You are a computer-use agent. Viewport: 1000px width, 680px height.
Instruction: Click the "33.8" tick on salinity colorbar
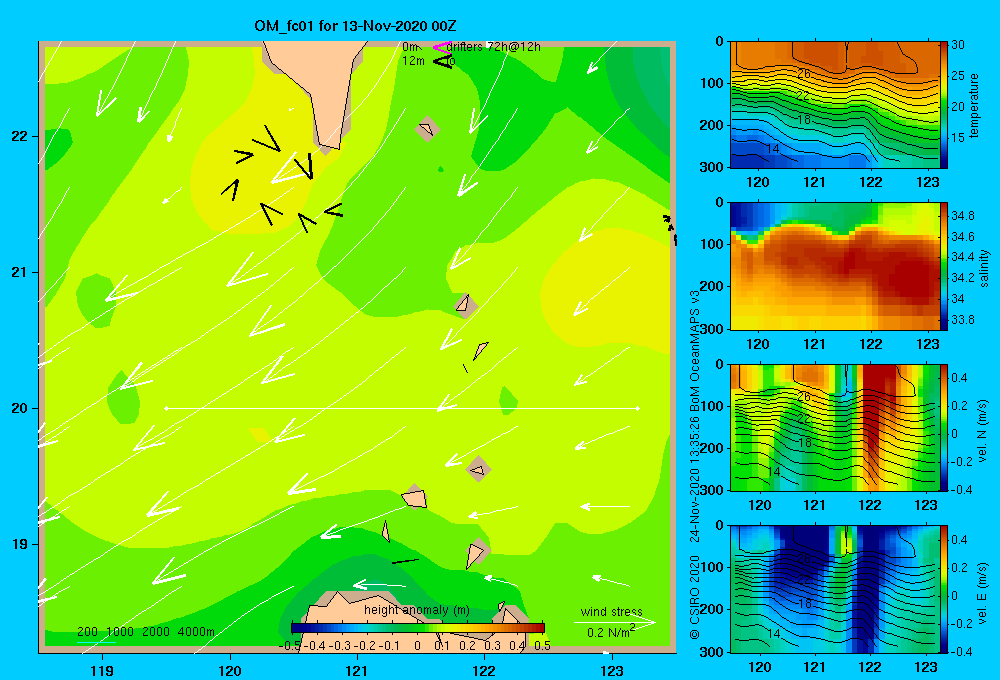962,320
